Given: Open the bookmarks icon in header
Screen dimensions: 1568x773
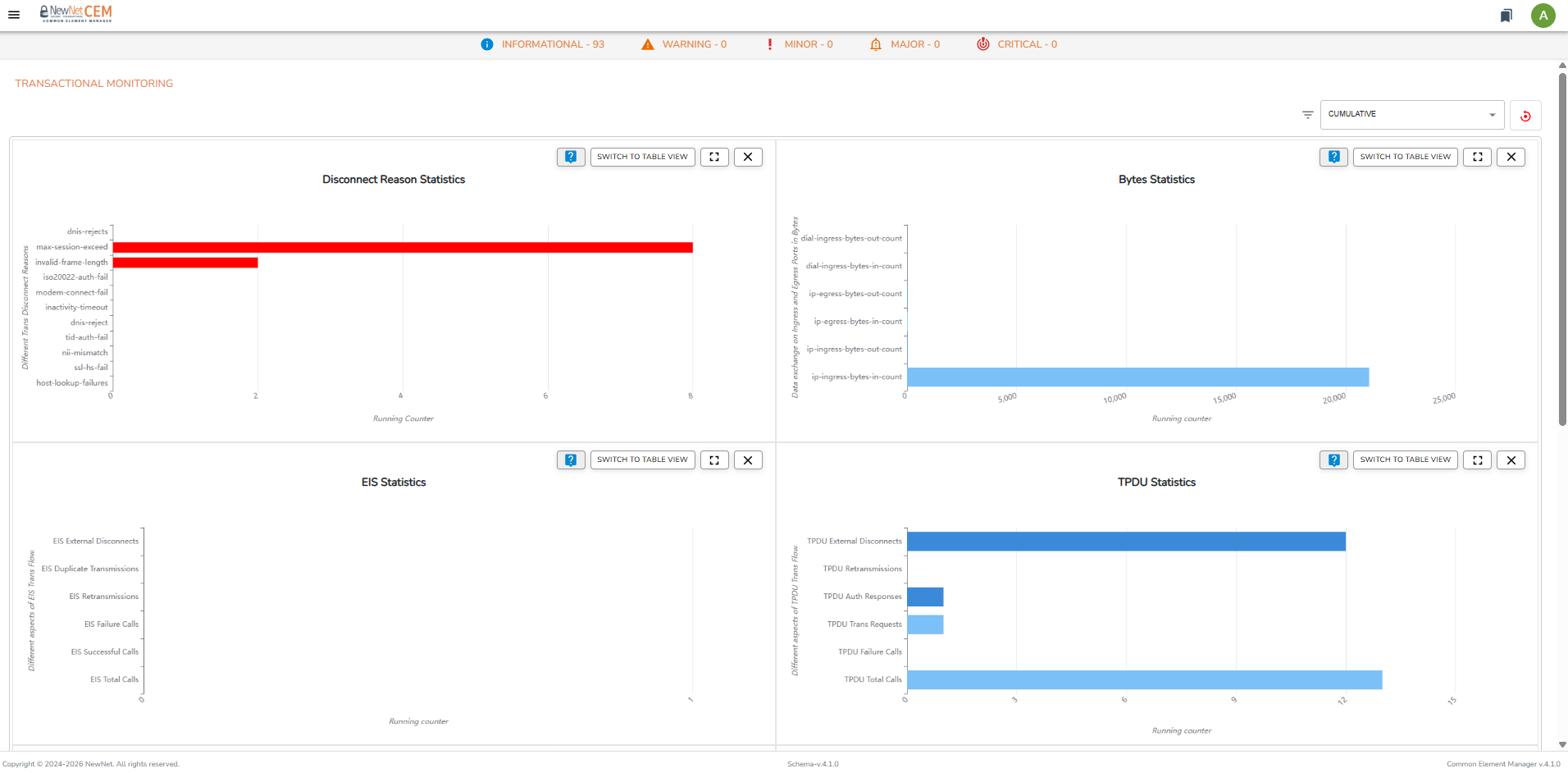Looking at the screenshot, I should [1506, 16].
